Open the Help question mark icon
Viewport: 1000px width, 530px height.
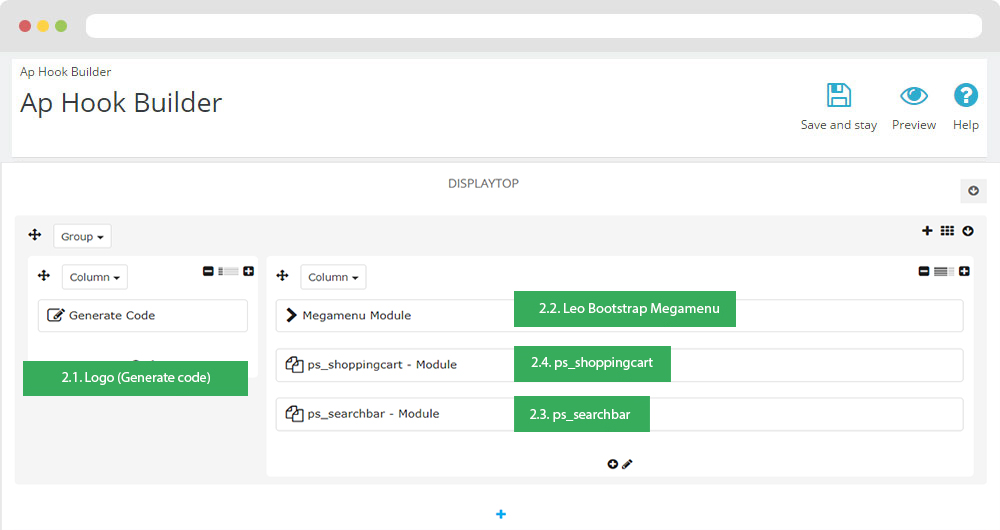[x=966, y=96]
